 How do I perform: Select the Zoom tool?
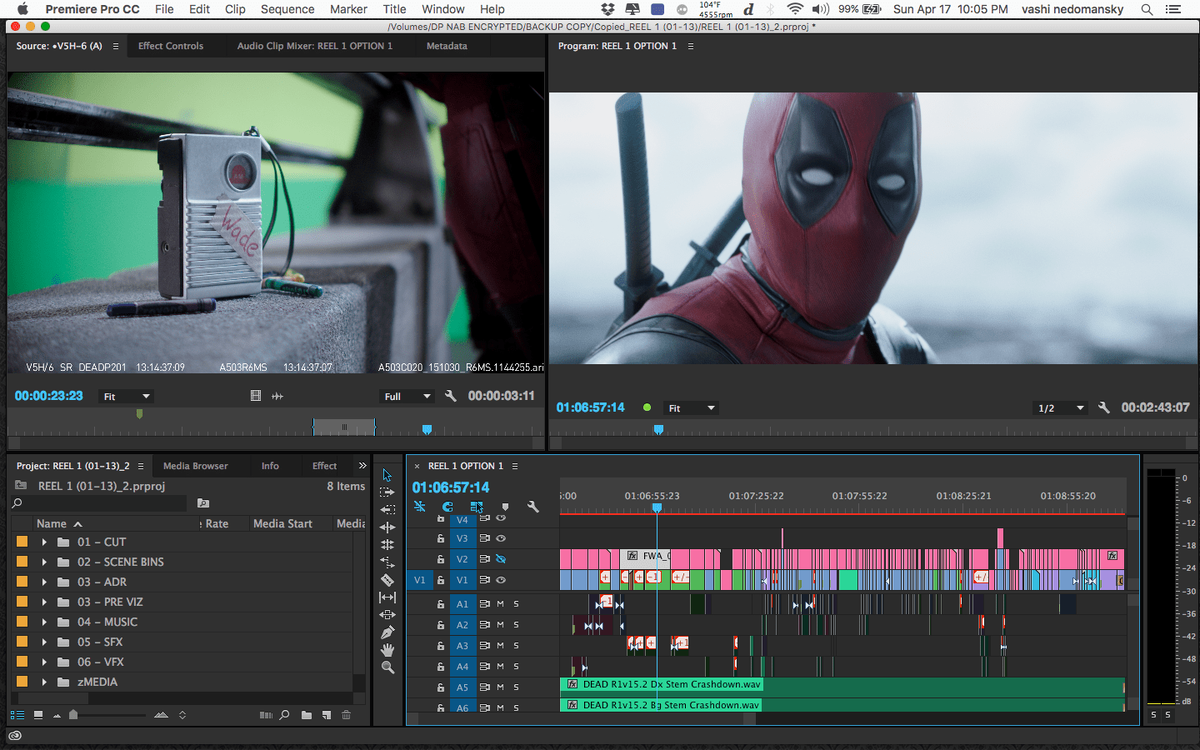(x=387, y=666)
